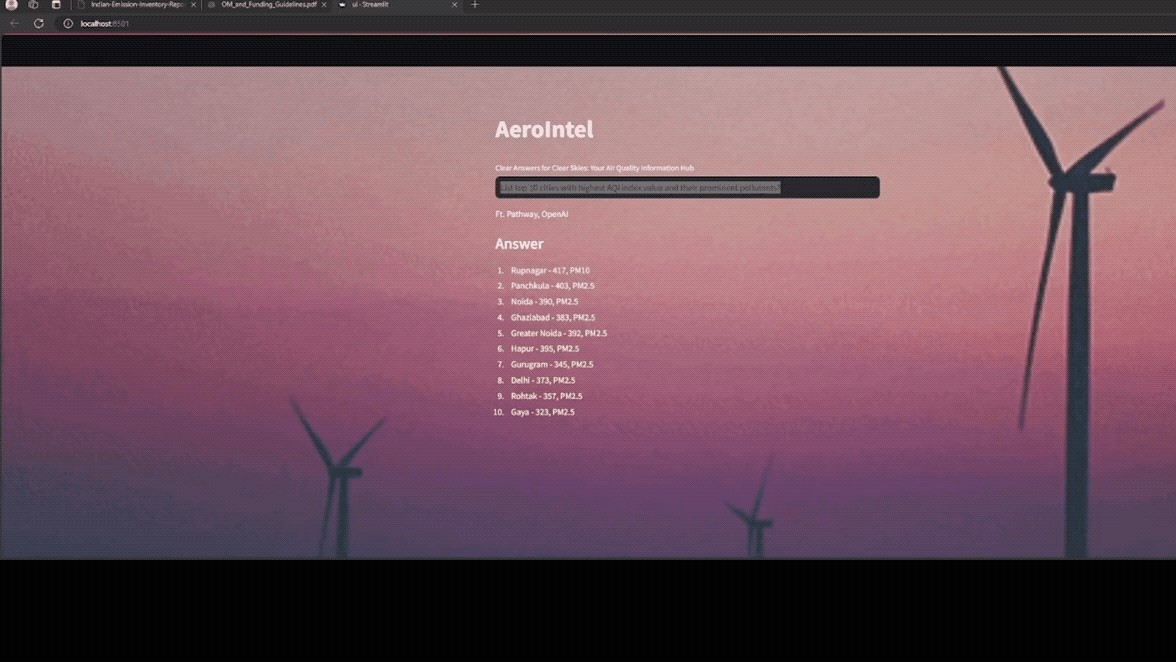Screen dimensions: 1176x662
Task: Open a new browser tab
Action: coord(475,5)
